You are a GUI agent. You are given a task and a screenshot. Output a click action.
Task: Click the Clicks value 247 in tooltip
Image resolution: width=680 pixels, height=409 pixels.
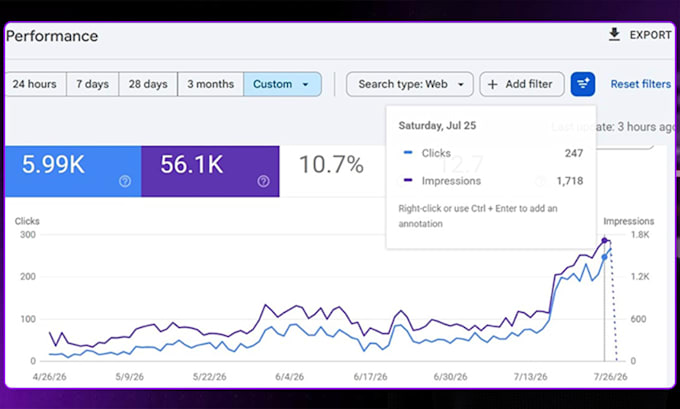[574, 153]
